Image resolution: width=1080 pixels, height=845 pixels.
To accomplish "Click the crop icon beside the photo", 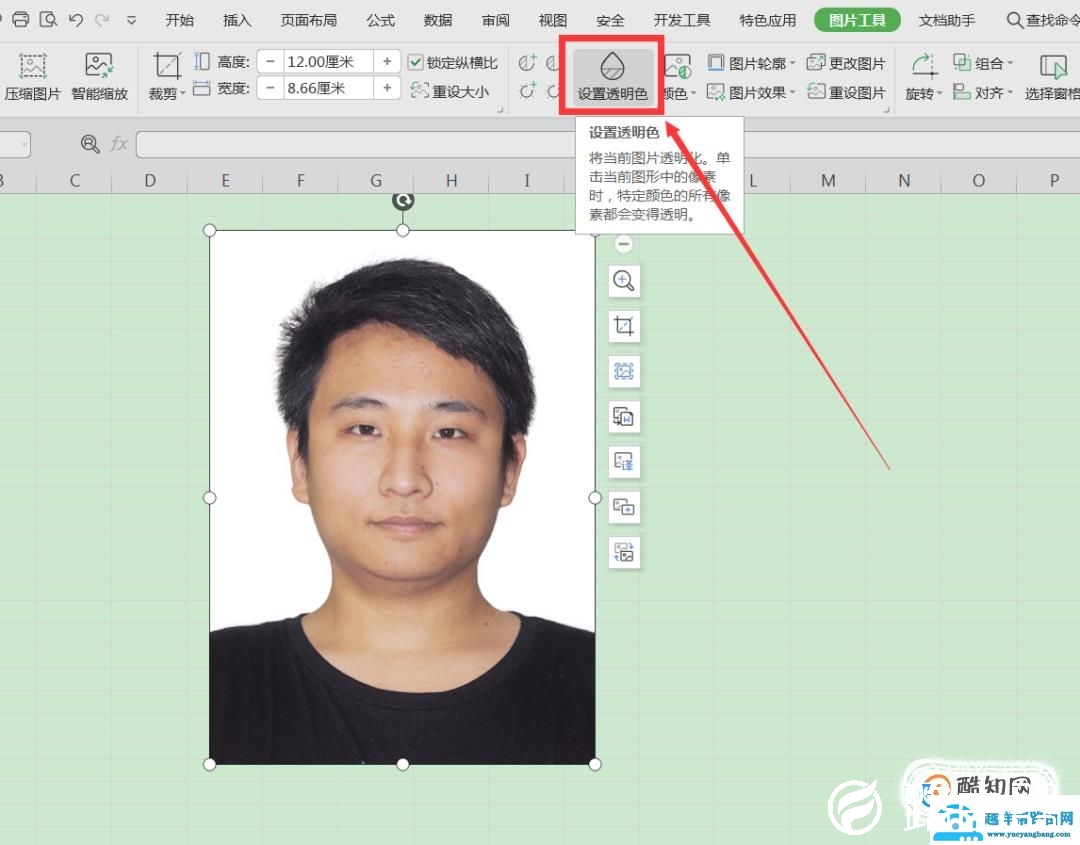I will coord(623,325).
